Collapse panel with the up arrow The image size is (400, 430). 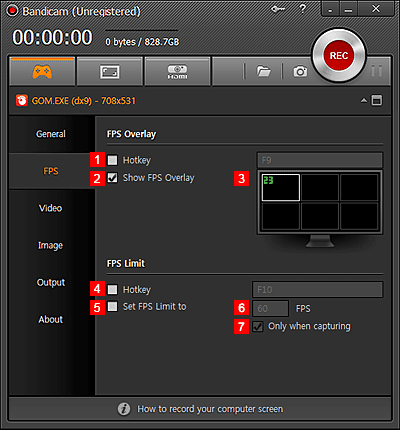[x=364, y=100]
